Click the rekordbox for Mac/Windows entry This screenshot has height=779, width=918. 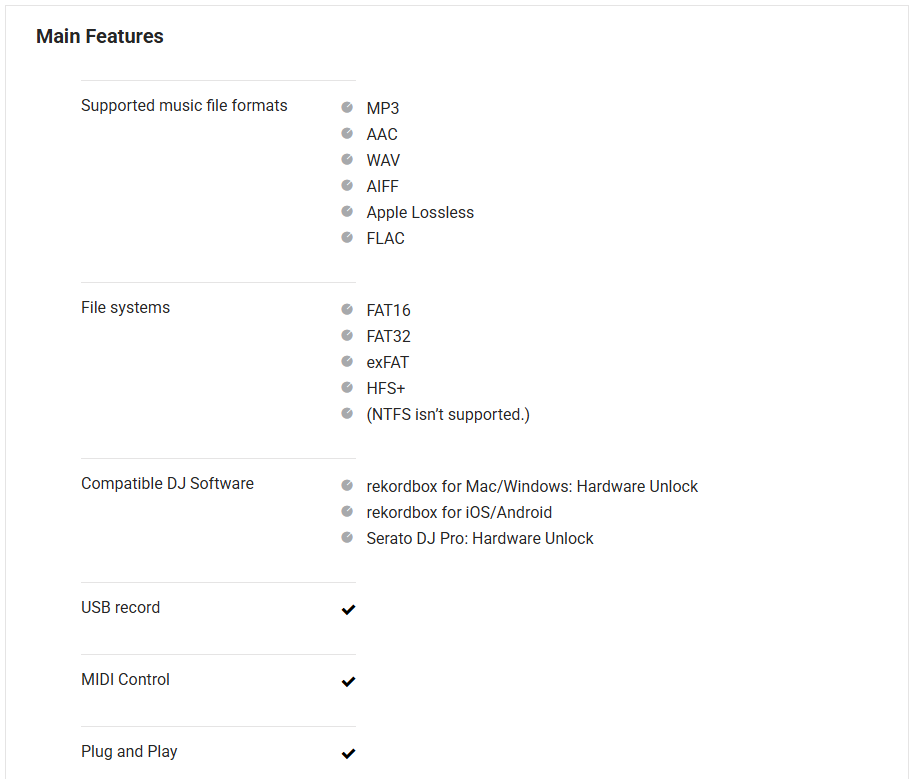click(532, 487)
